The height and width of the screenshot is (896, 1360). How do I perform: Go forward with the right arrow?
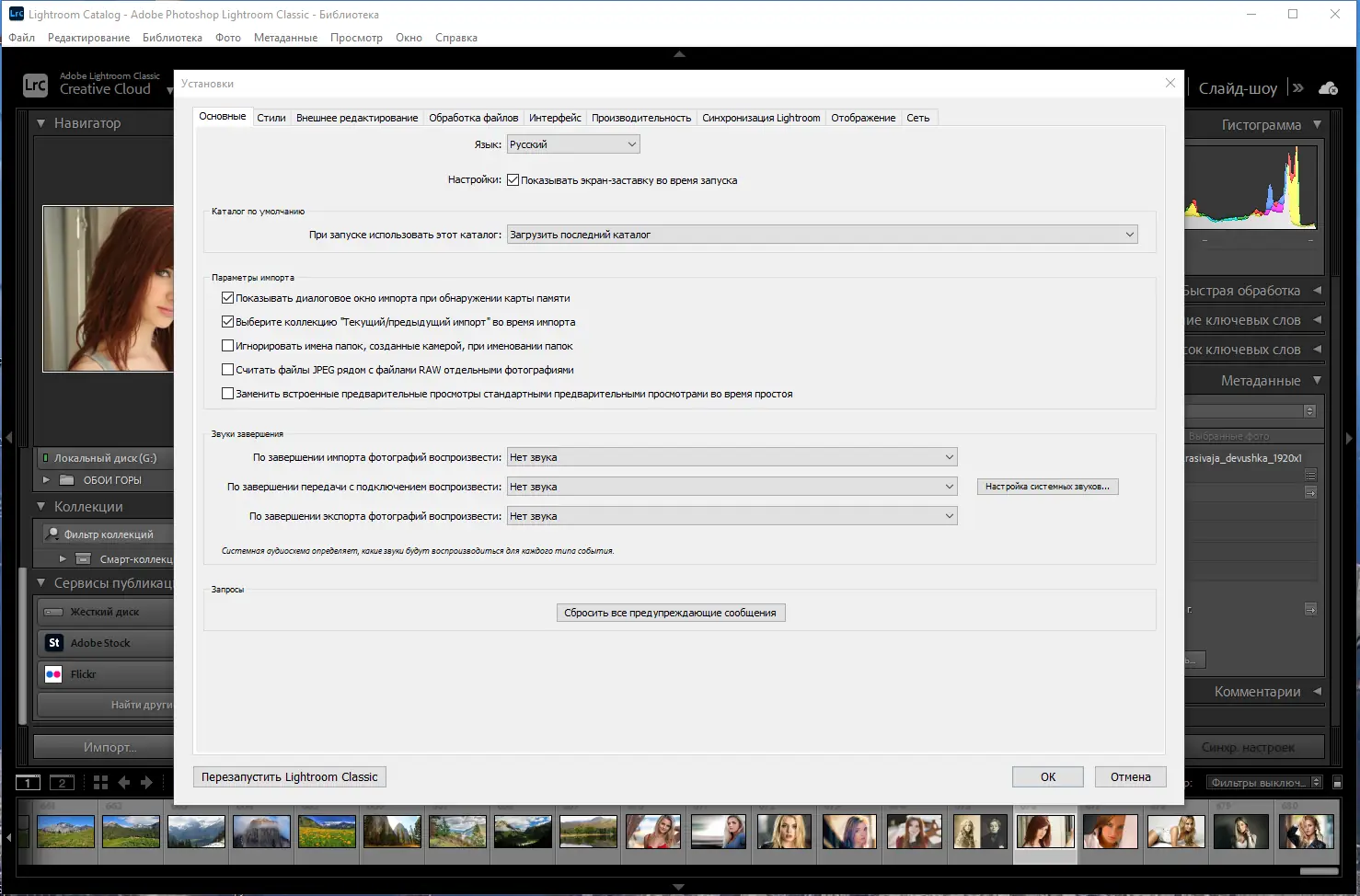point(146,783)
